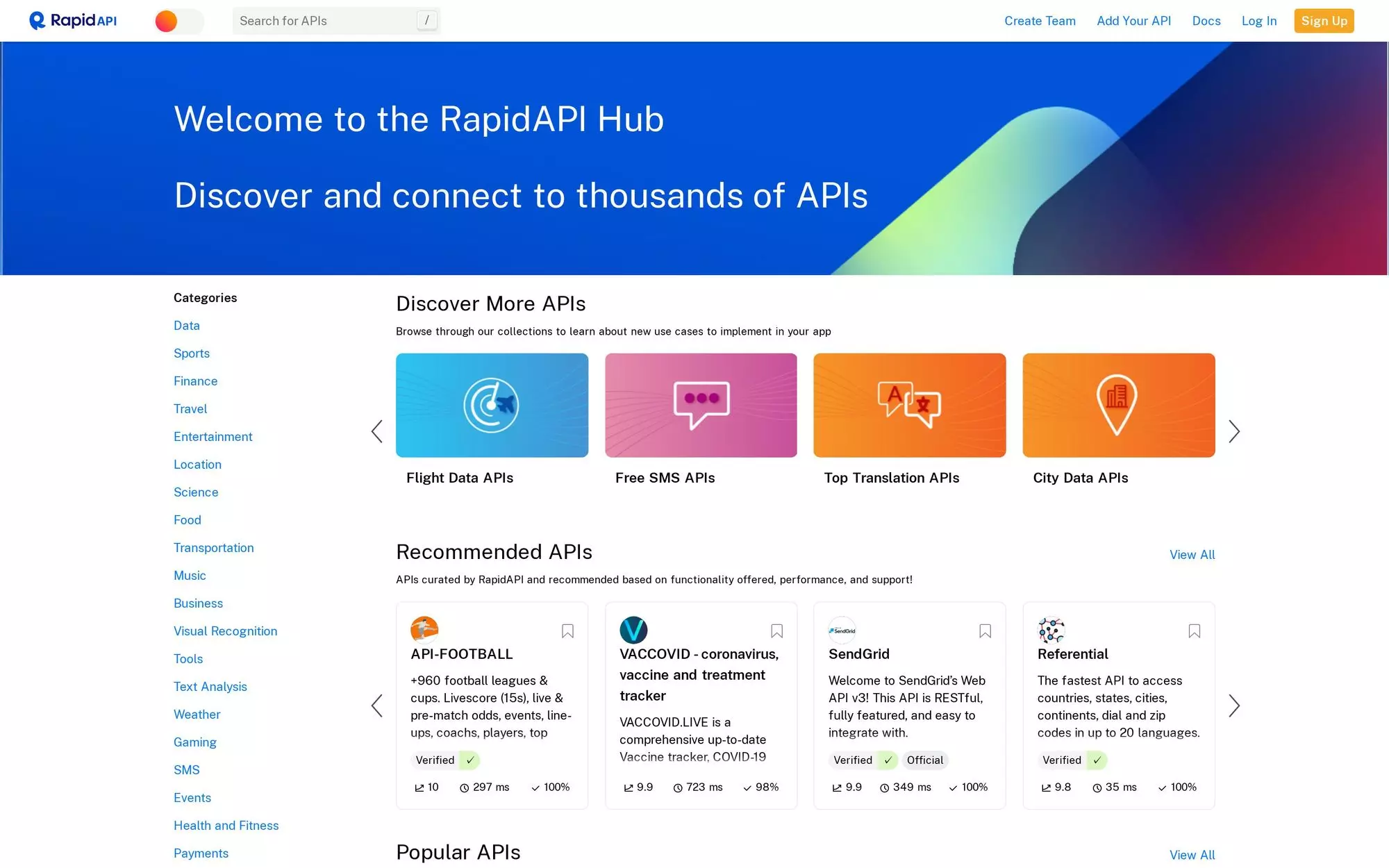Click the Referential logo icon
The image size is (1389, 868).
(x=1051, y=630)
